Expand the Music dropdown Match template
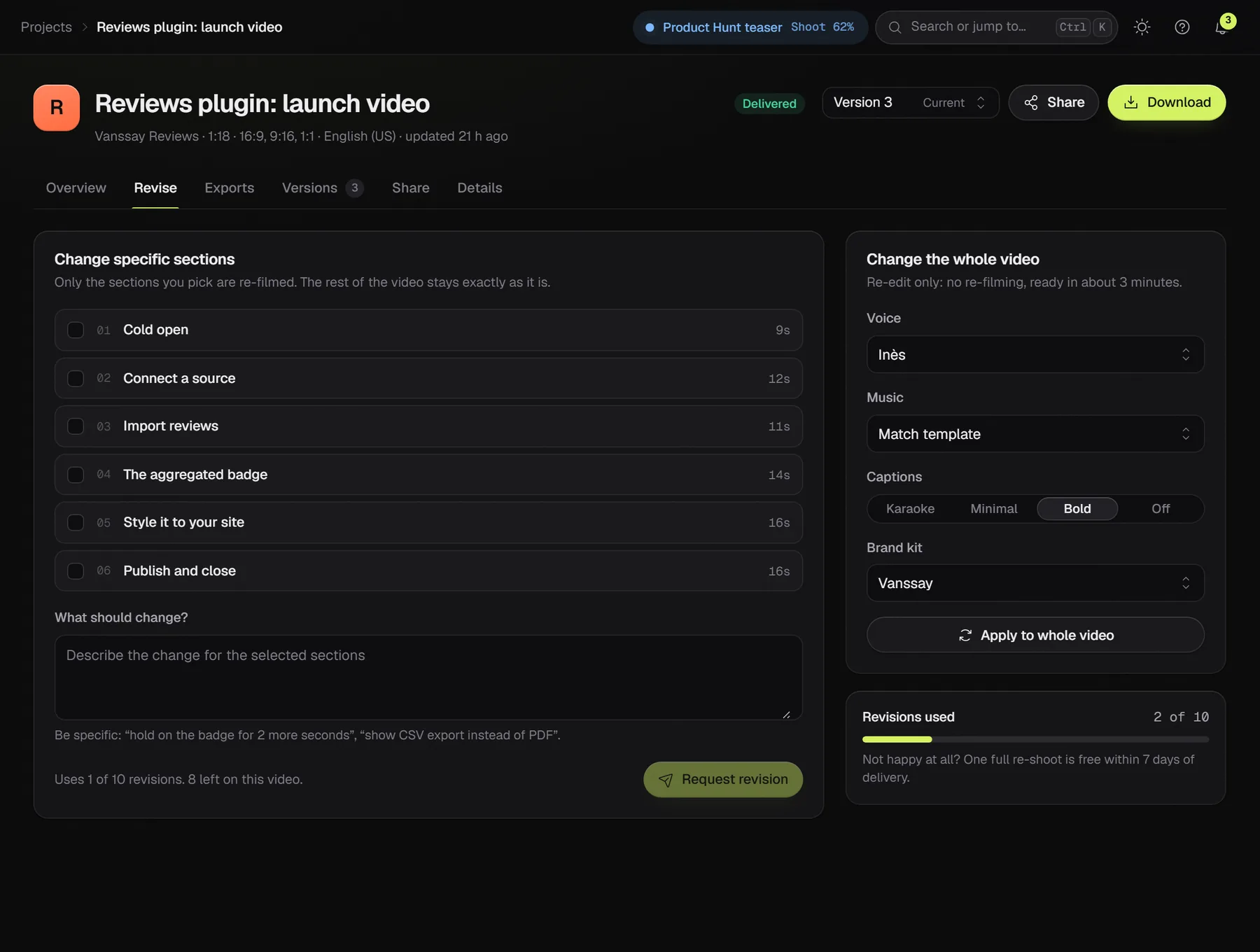Screen dimensions: 1260x952 point(1035,434)
